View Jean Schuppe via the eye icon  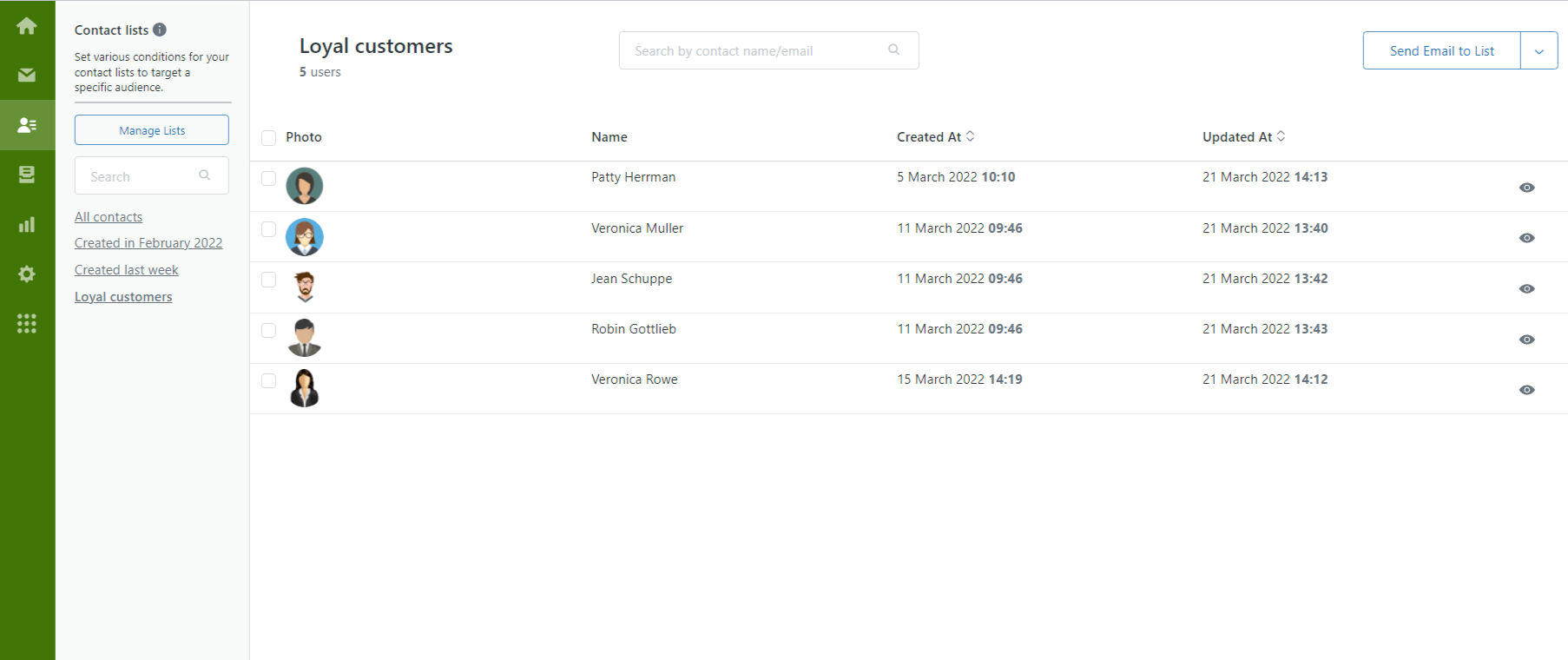click(x=1527, y=288)
